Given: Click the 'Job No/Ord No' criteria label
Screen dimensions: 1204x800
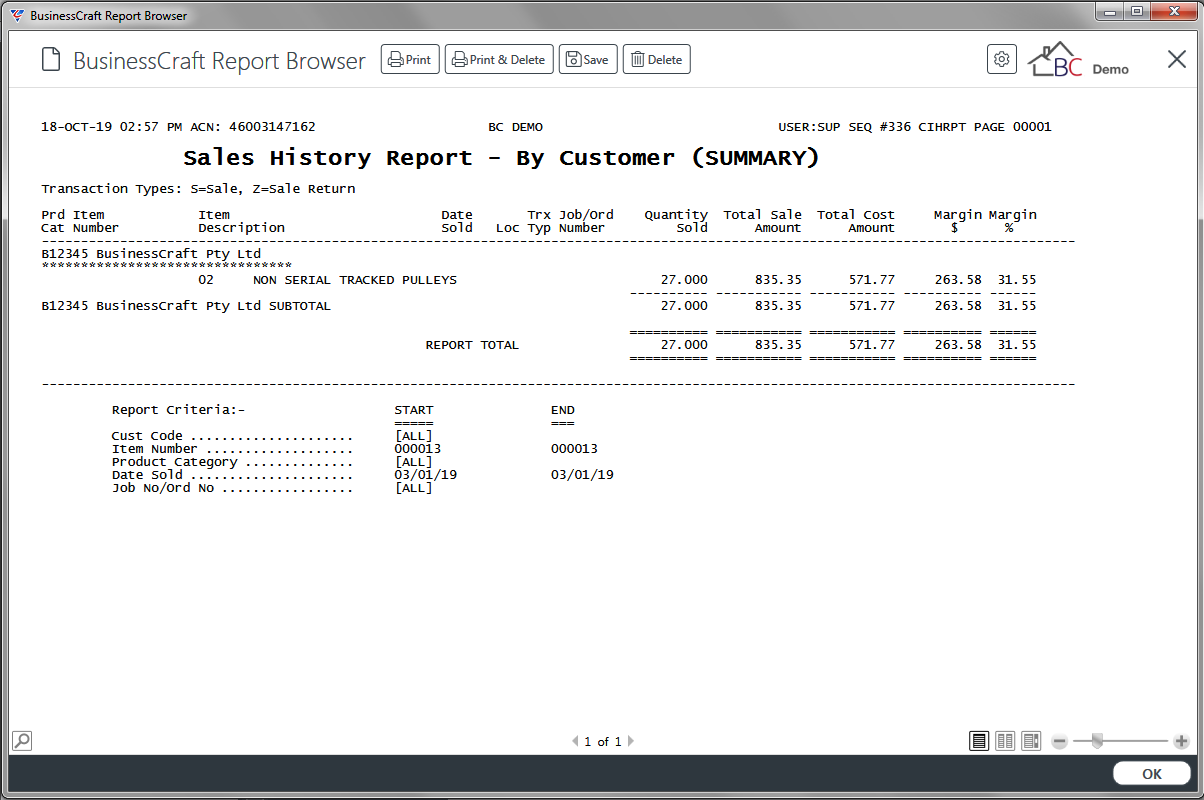Looking at the screenshot, I should (x=163, y=488).
